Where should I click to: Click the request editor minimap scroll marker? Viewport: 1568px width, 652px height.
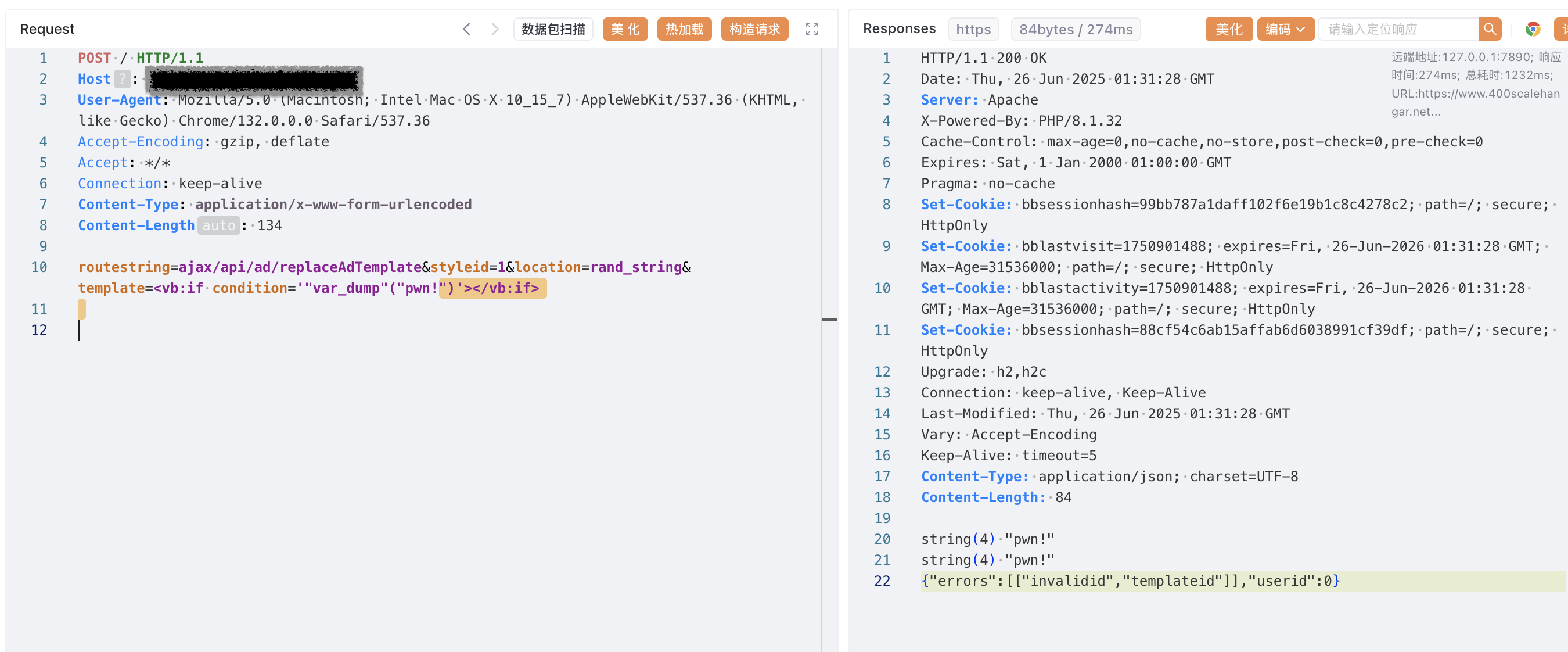click(x=829, y=319)
